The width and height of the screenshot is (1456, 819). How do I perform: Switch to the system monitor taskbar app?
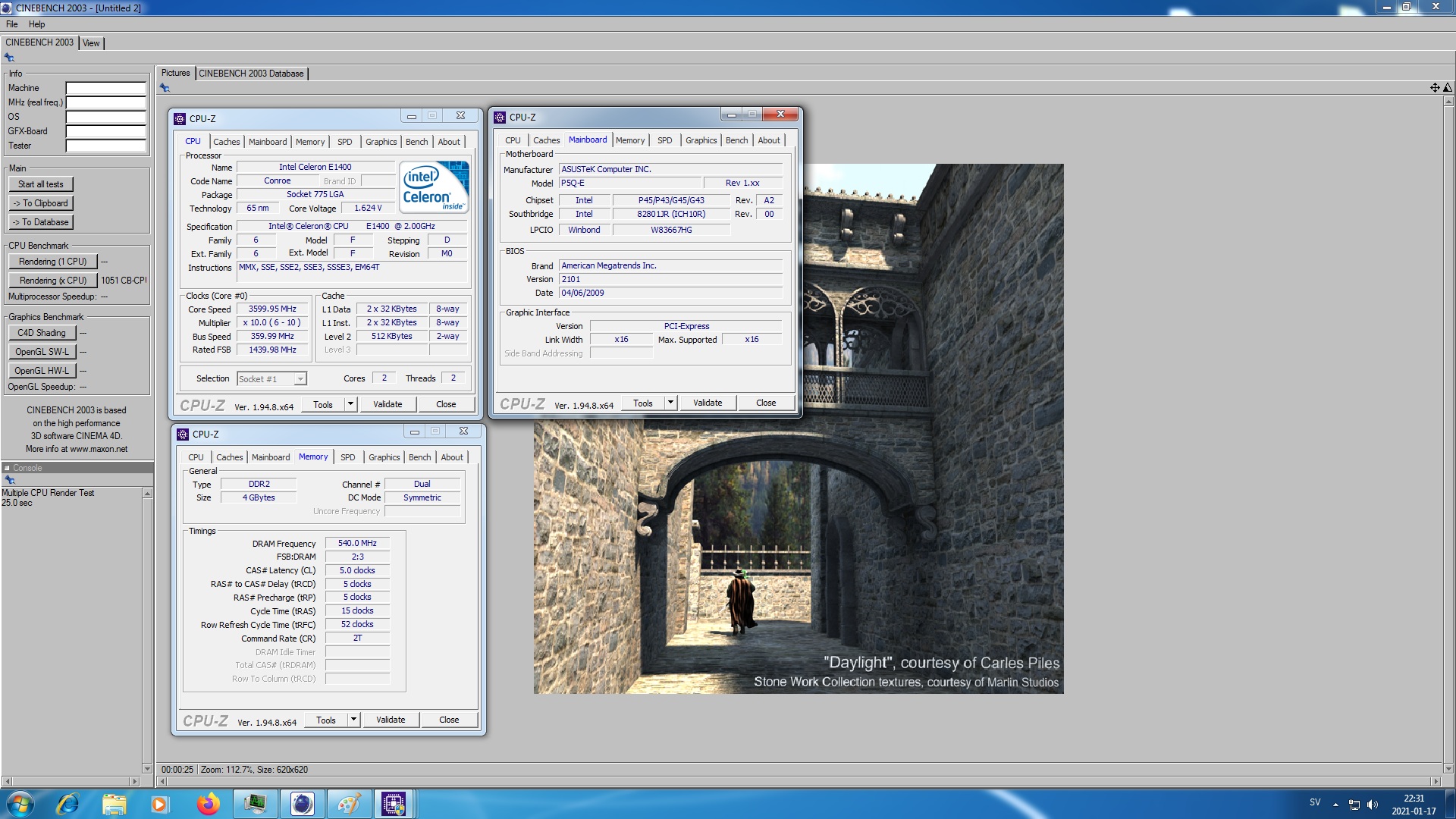[x=255, y=804]
